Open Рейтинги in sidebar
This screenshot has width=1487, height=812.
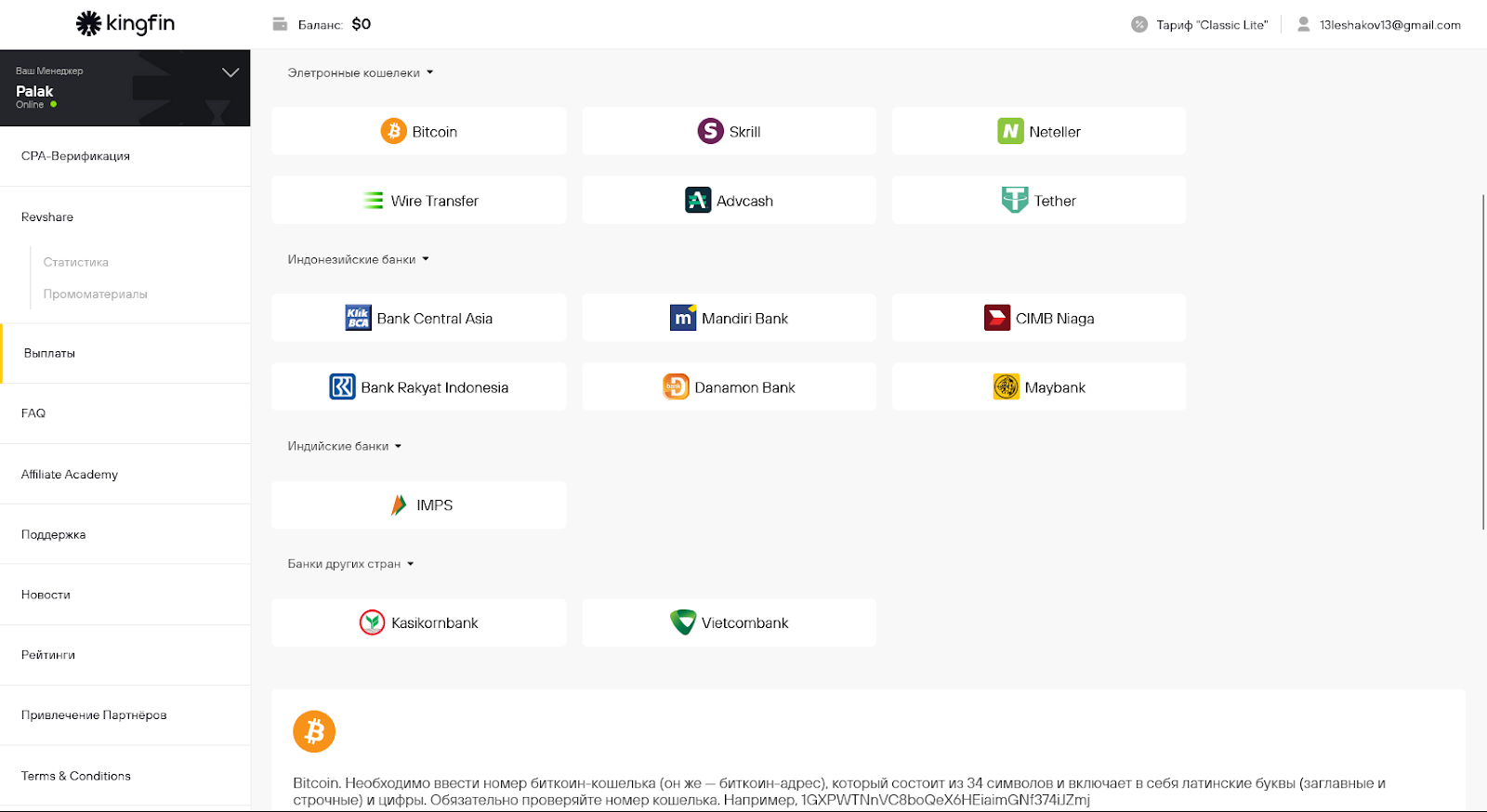[x=125, y=655]
